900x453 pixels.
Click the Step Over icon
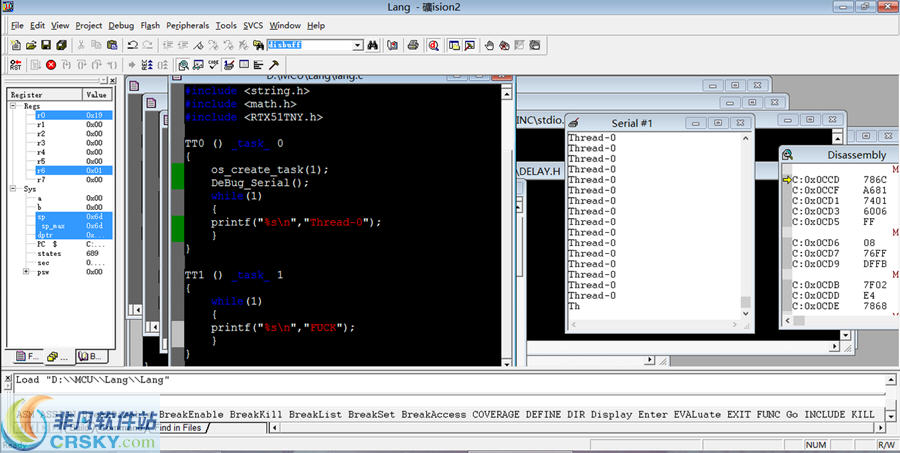[x=82, y=65]
